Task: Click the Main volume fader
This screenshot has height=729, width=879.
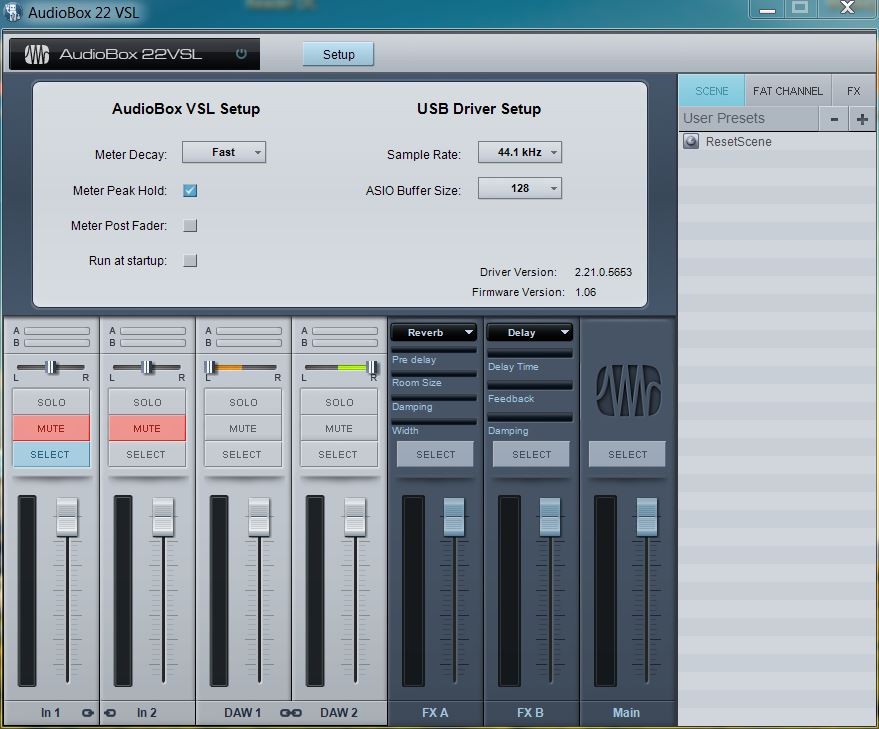Action: point(646,516)
